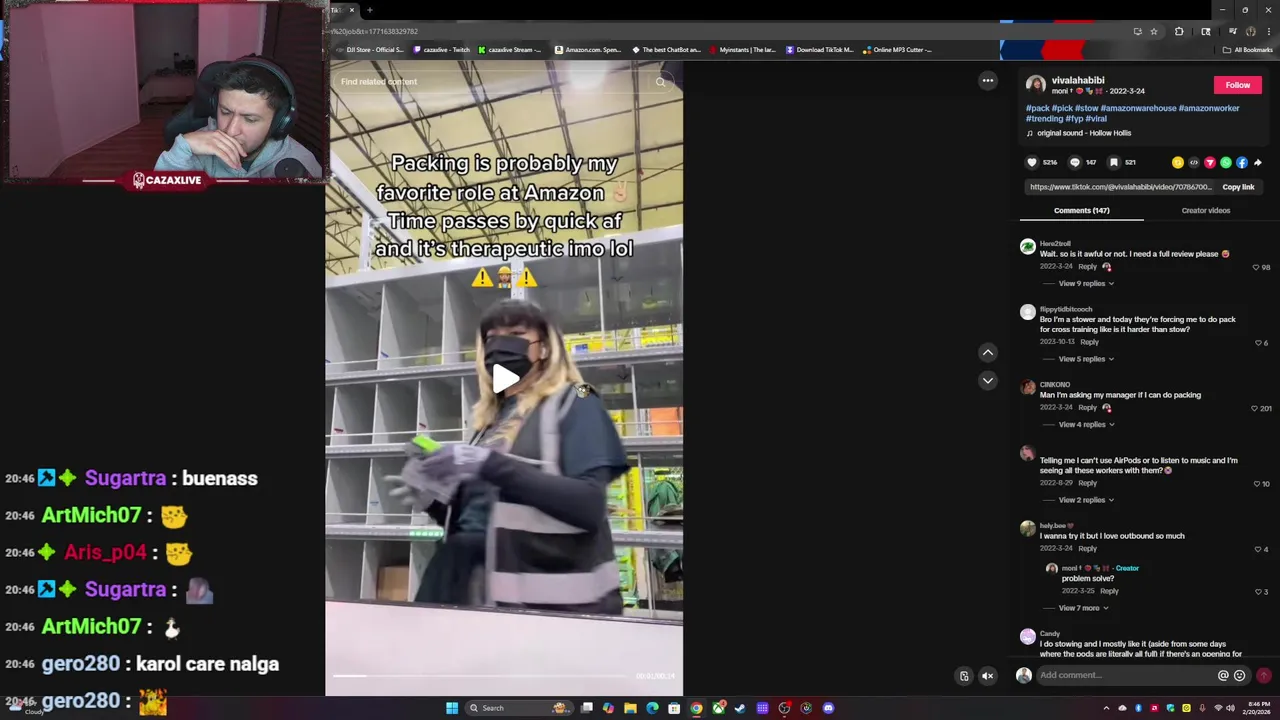This screenshot has width=1280, height=720.
Task: Open the #amazonwarehouse hashtag
Action: tap(1138, 108)
